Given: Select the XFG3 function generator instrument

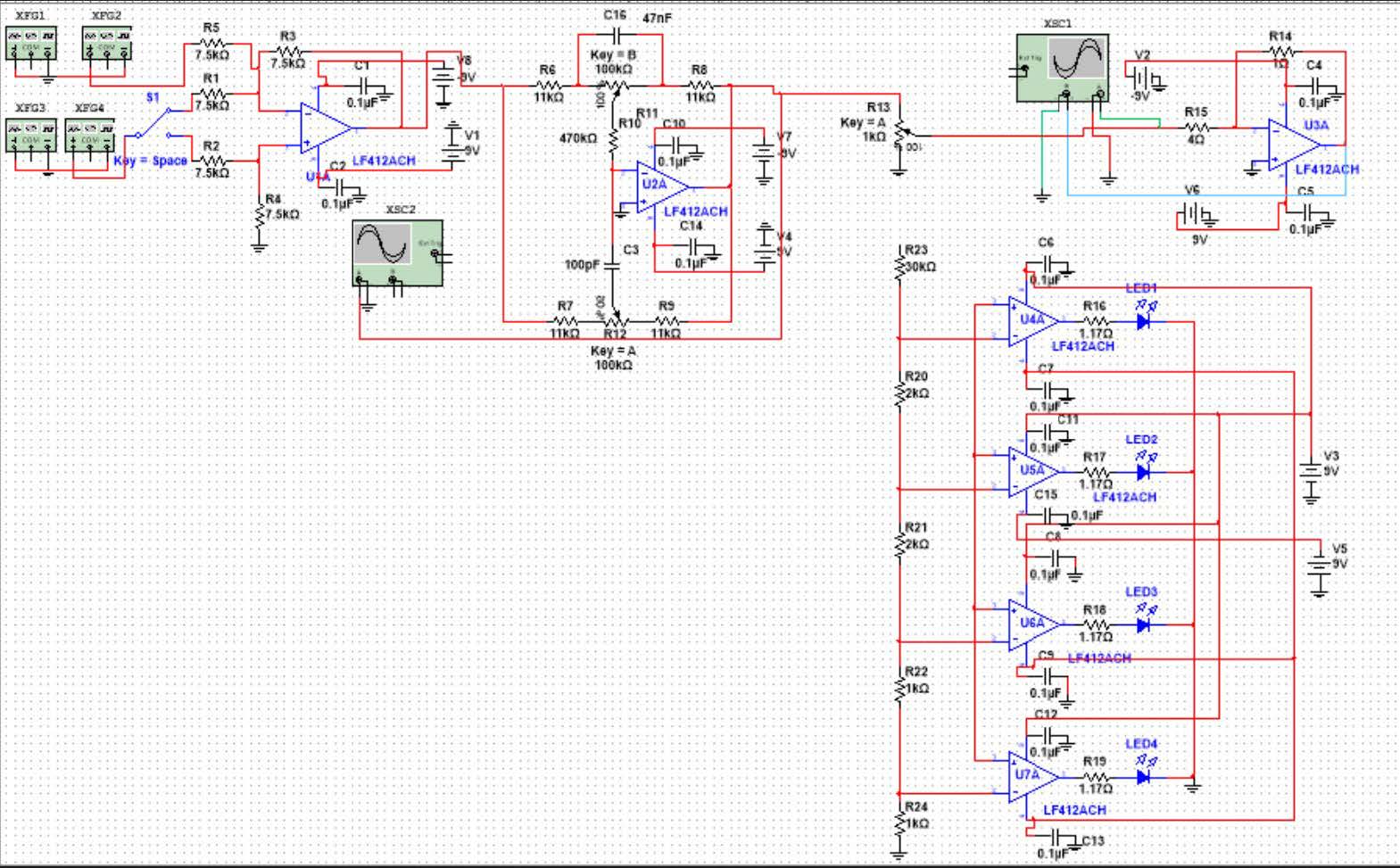Looking at the screenshot, I should tap(30, 134).
